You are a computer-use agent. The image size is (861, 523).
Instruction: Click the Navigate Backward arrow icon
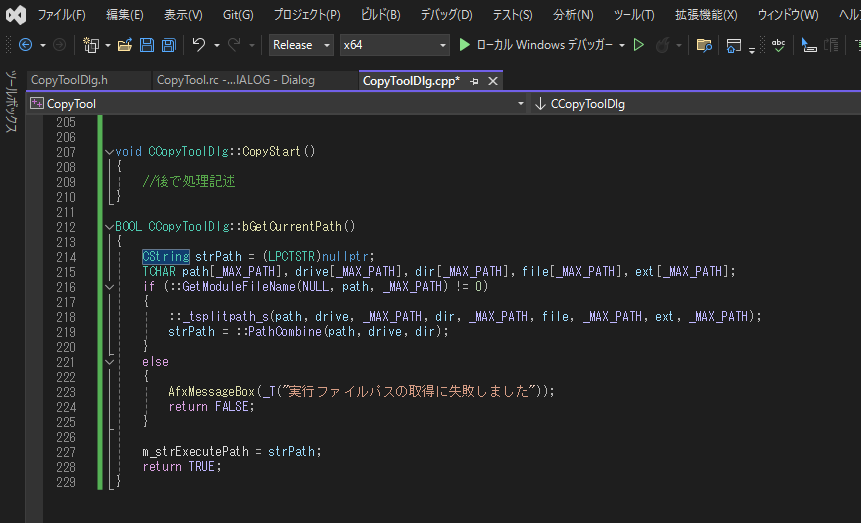point(25,45)
